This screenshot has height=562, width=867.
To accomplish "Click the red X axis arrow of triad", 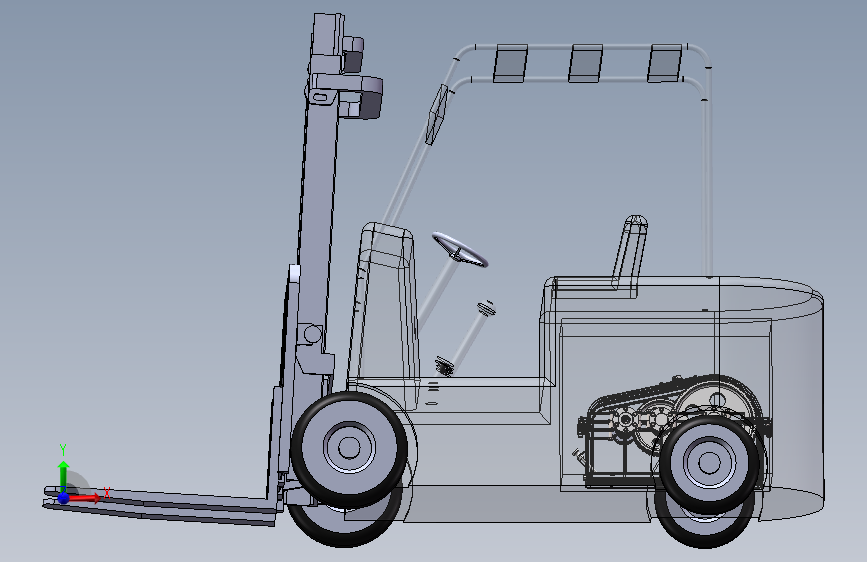I will pyautogui.click(x=84, y=498).
